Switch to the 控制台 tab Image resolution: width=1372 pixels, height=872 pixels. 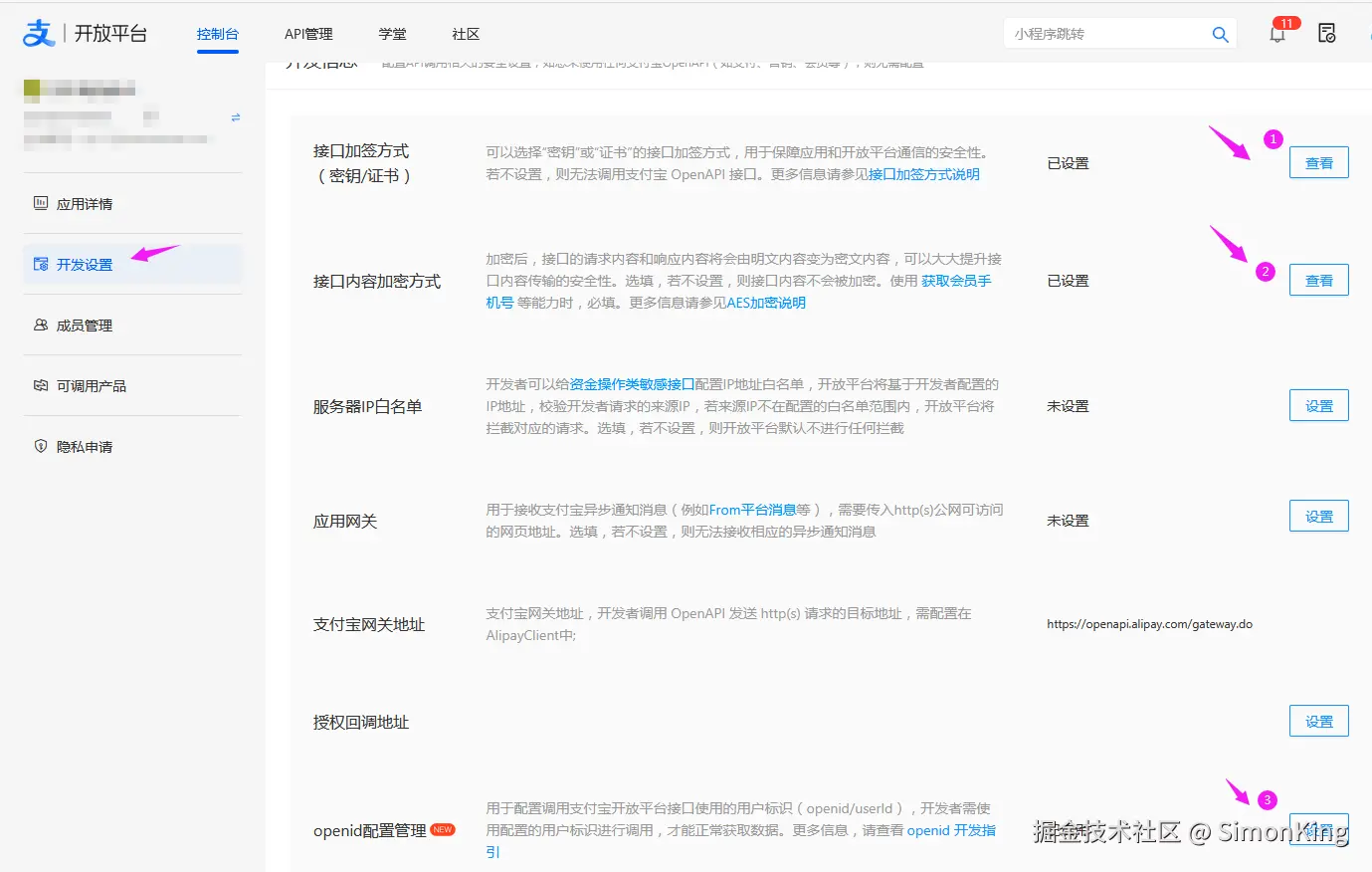[x=217, y=34]
